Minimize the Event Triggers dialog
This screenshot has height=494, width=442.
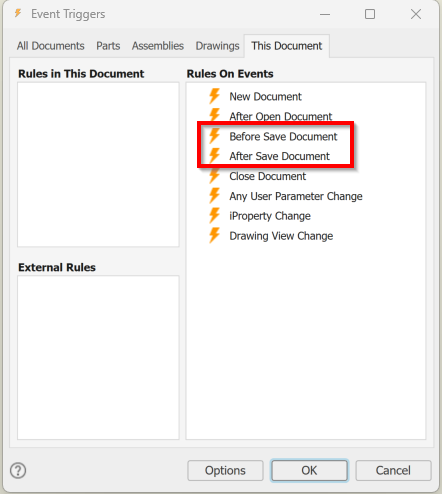[x=325, y=14]
